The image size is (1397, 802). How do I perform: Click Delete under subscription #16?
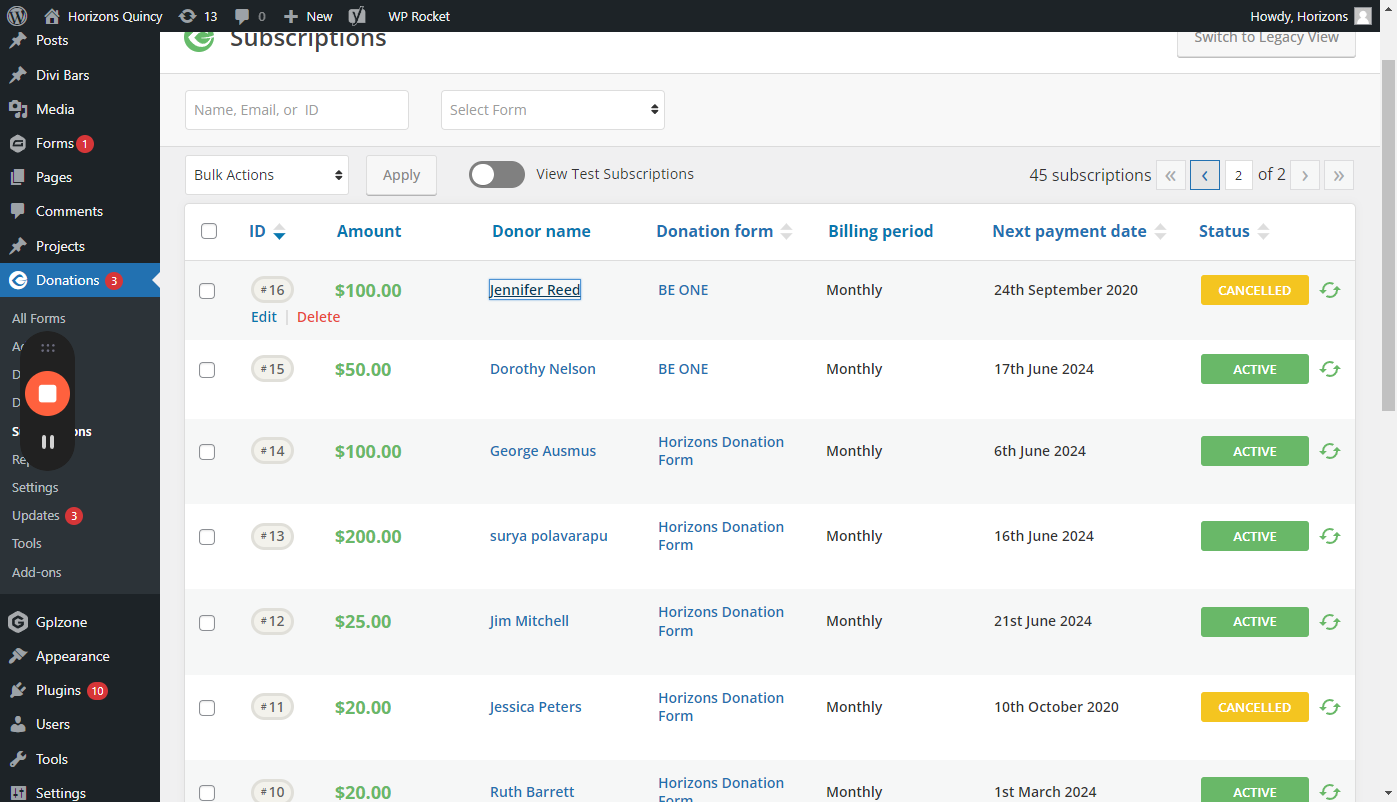pos(318,317)
